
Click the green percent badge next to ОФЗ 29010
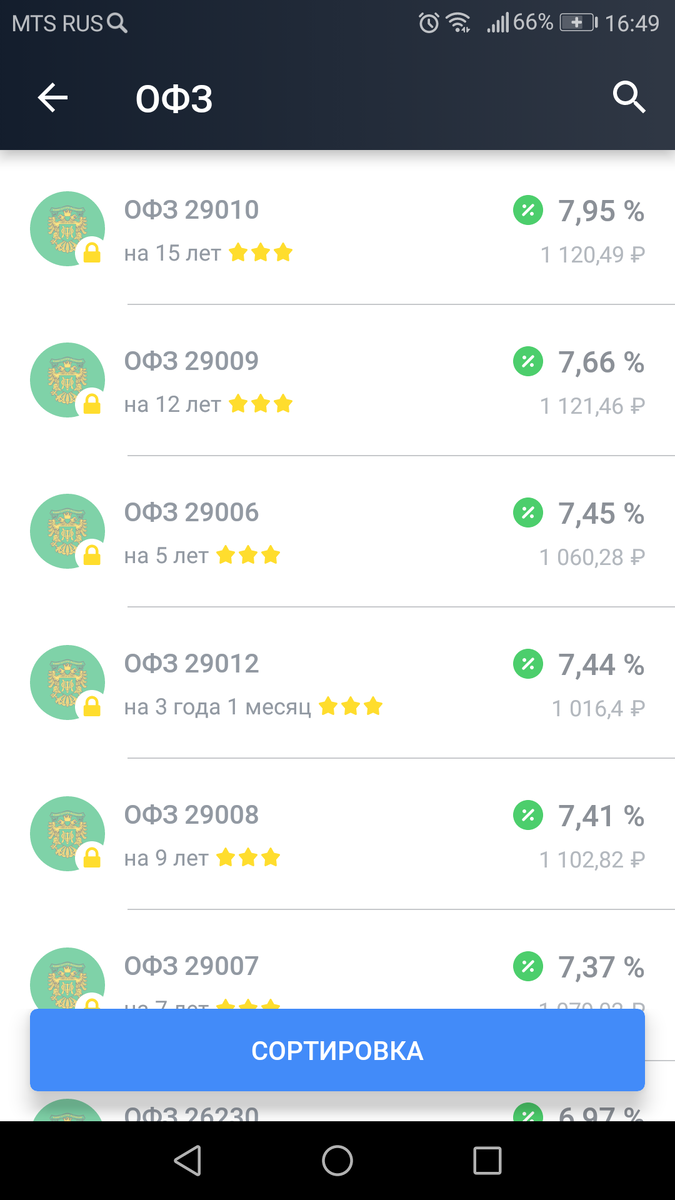(x=527, y=210)
